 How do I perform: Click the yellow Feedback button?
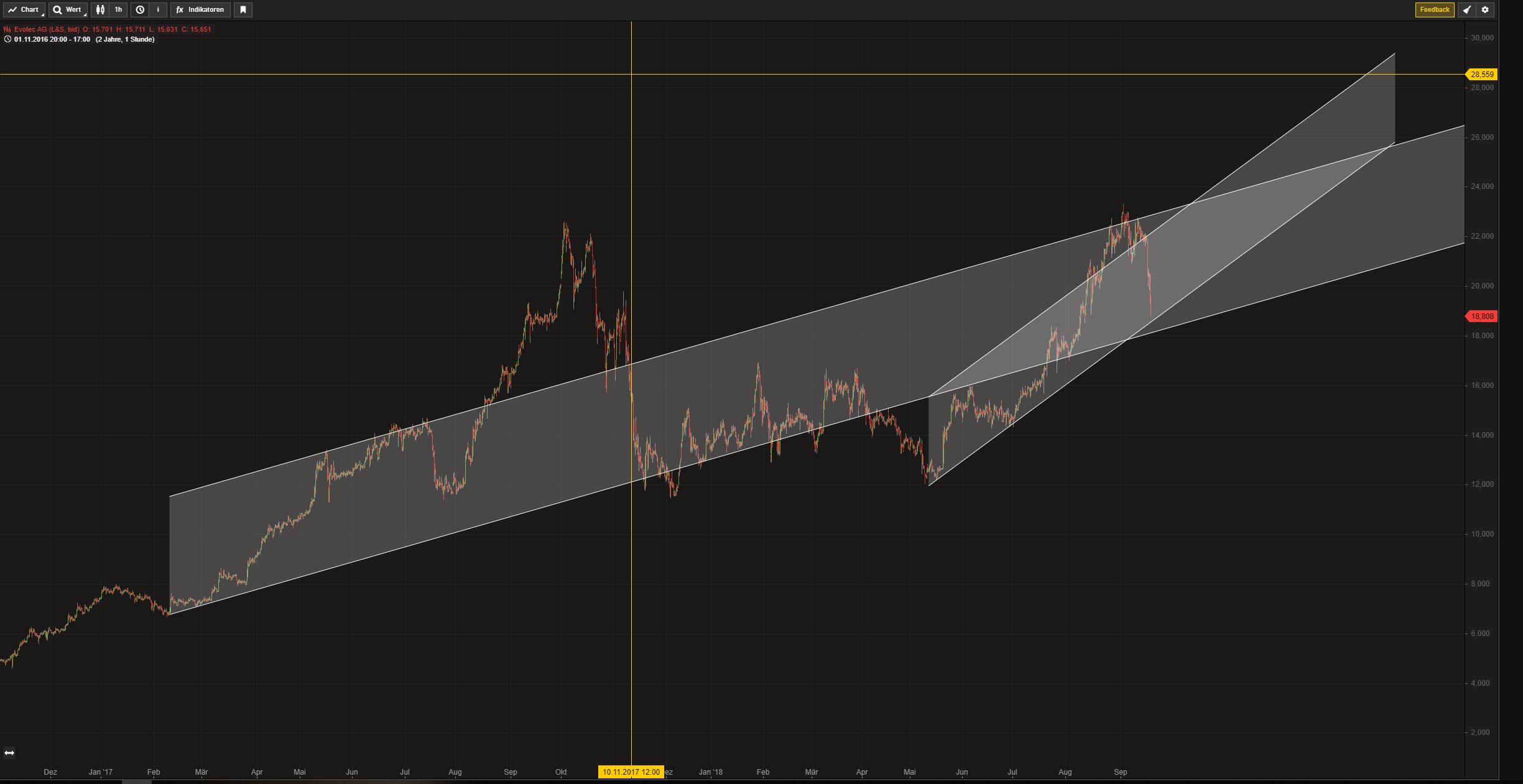pos(1434,10)
